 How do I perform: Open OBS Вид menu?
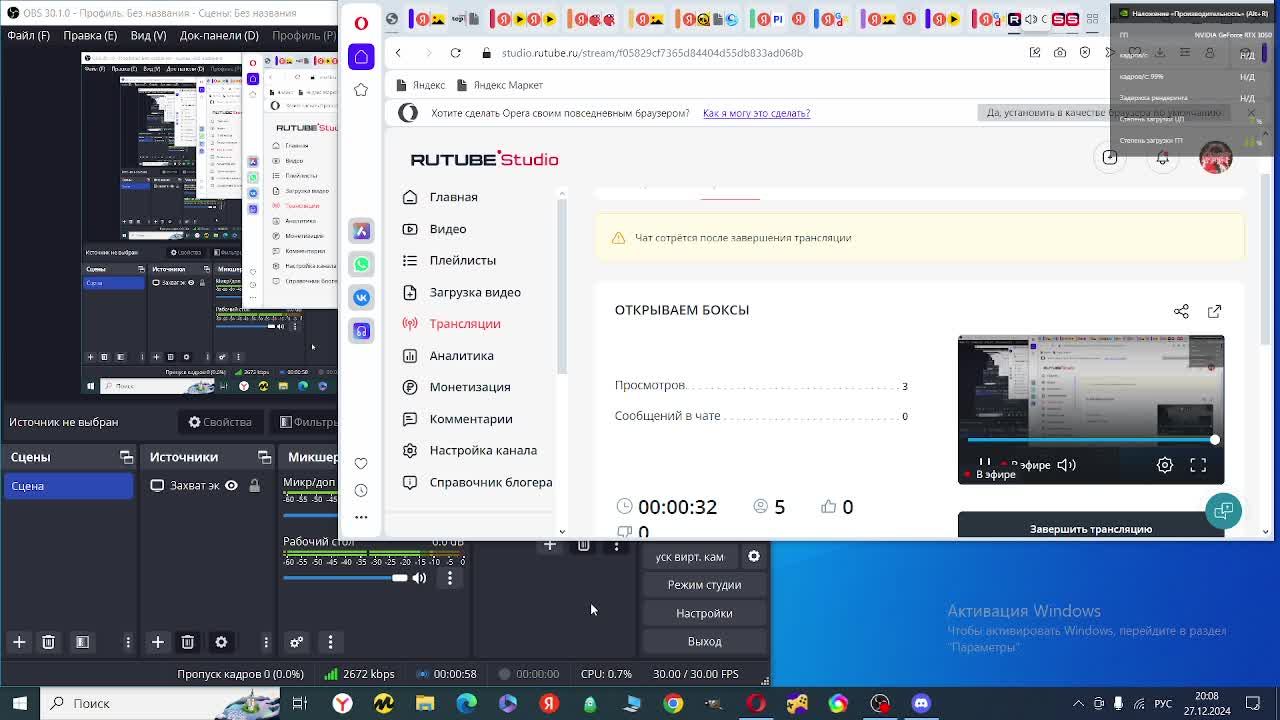coord(148,35)
